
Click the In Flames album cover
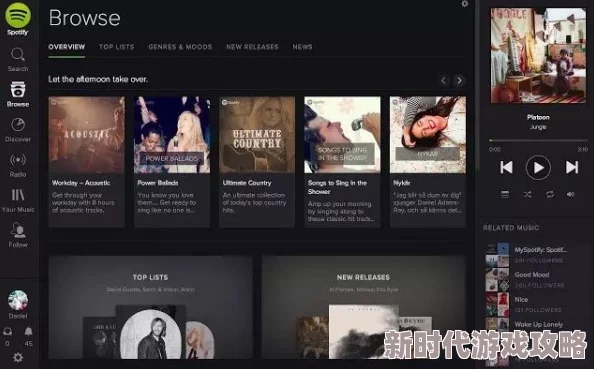click(x=363, y=332)
